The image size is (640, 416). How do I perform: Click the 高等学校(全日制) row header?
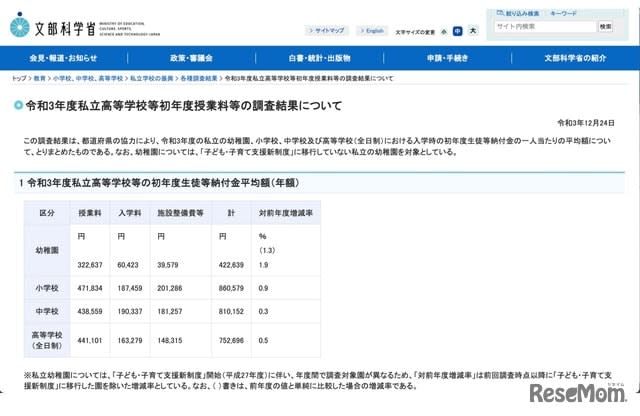point(47,340)
